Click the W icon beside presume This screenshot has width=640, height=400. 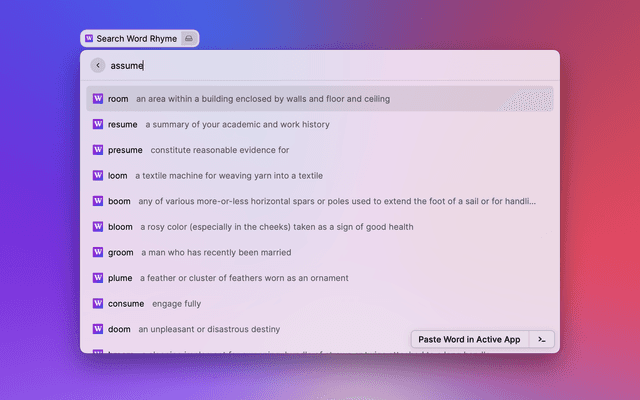click(98, 150)
